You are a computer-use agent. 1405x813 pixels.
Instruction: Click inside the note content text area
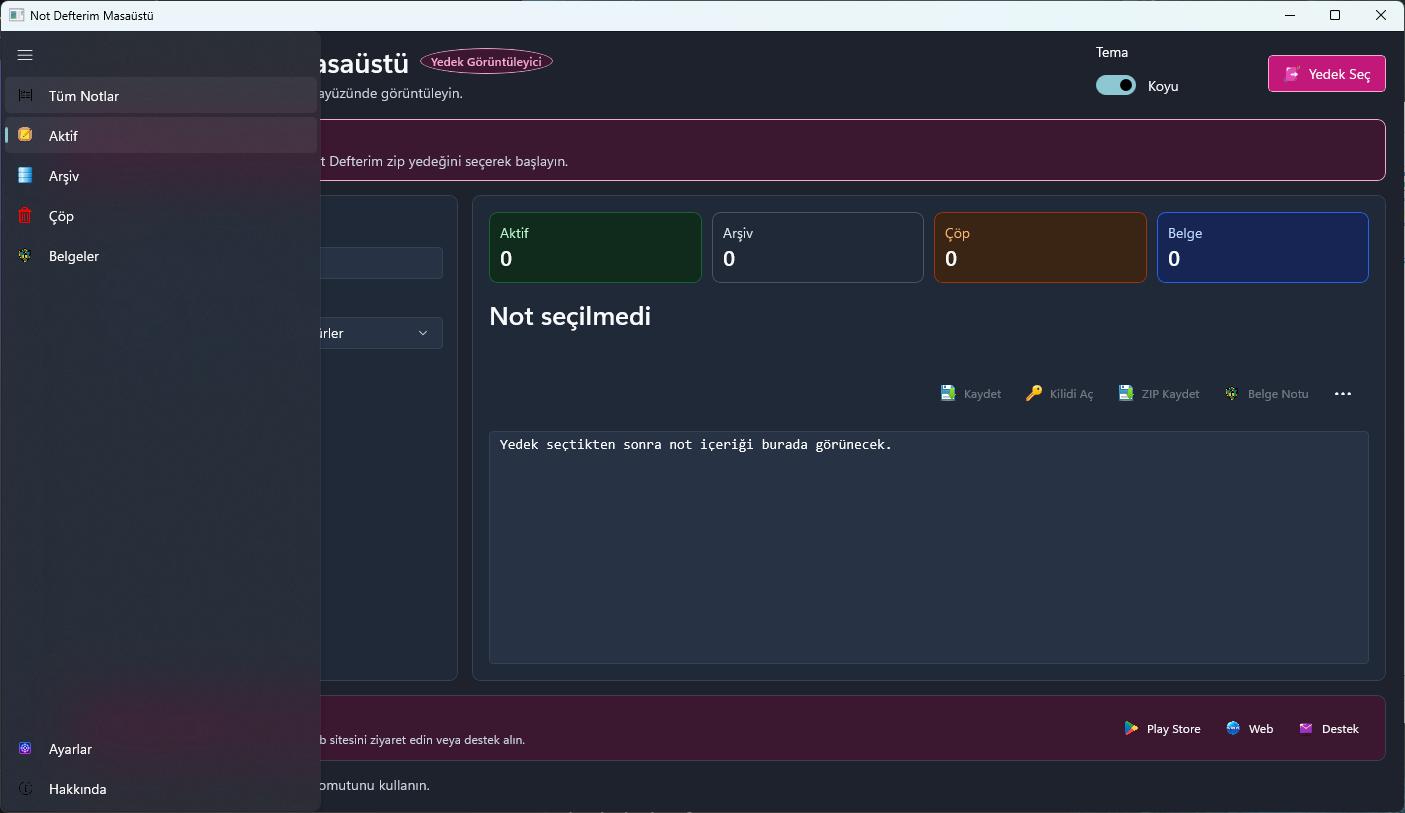pos(929,547)
